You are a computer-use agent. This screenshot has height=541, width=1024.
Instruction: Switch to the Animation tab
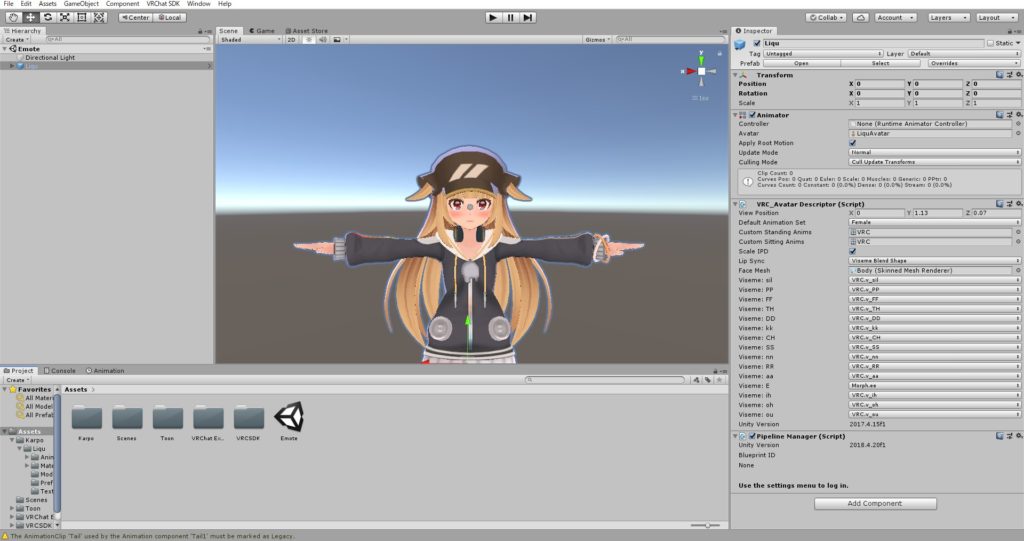104,370
